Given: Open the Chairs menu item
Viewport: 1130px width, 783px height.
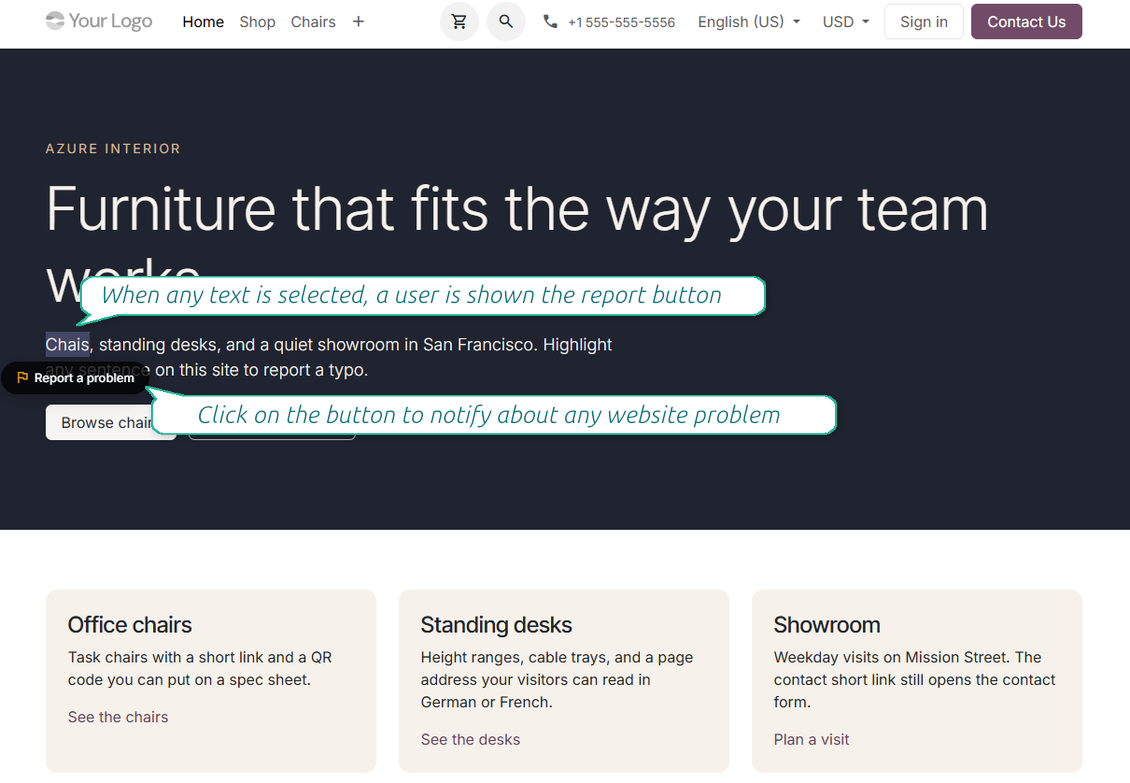Looking at the screenshot, I should (313, 22).
